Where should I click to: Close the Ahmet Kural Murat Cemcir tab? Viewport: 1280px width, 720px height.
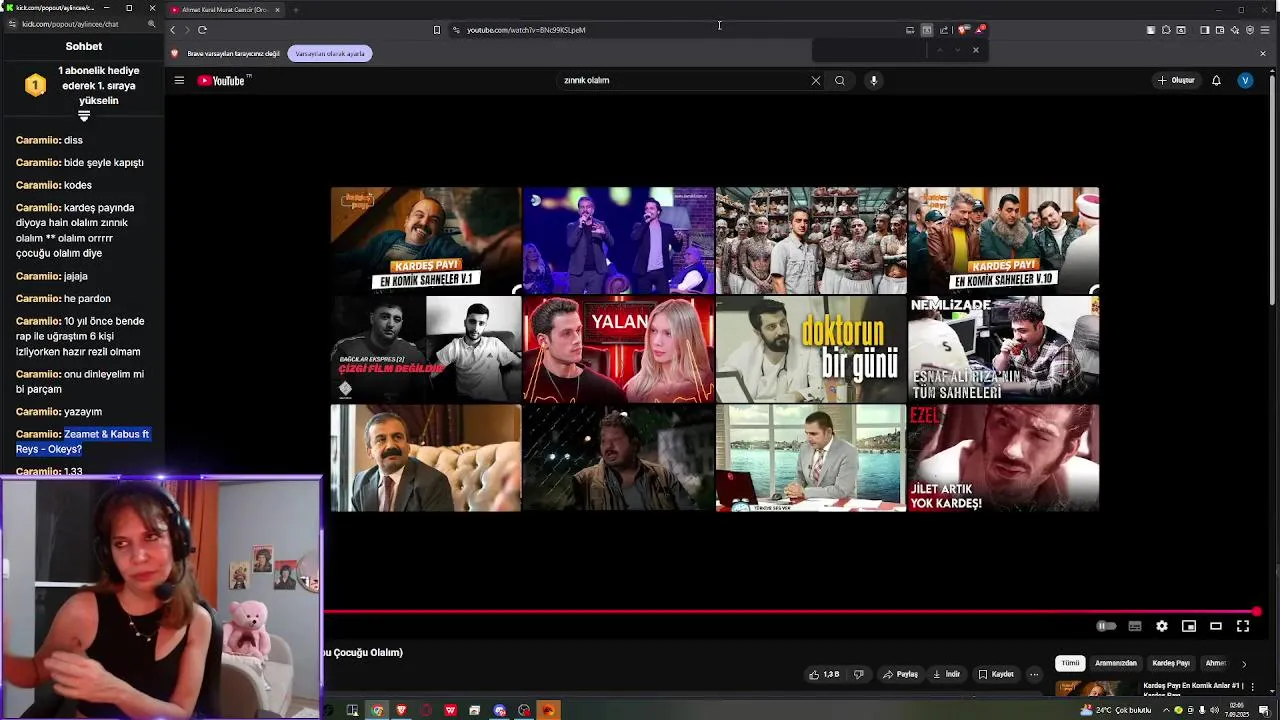[277, 10]
